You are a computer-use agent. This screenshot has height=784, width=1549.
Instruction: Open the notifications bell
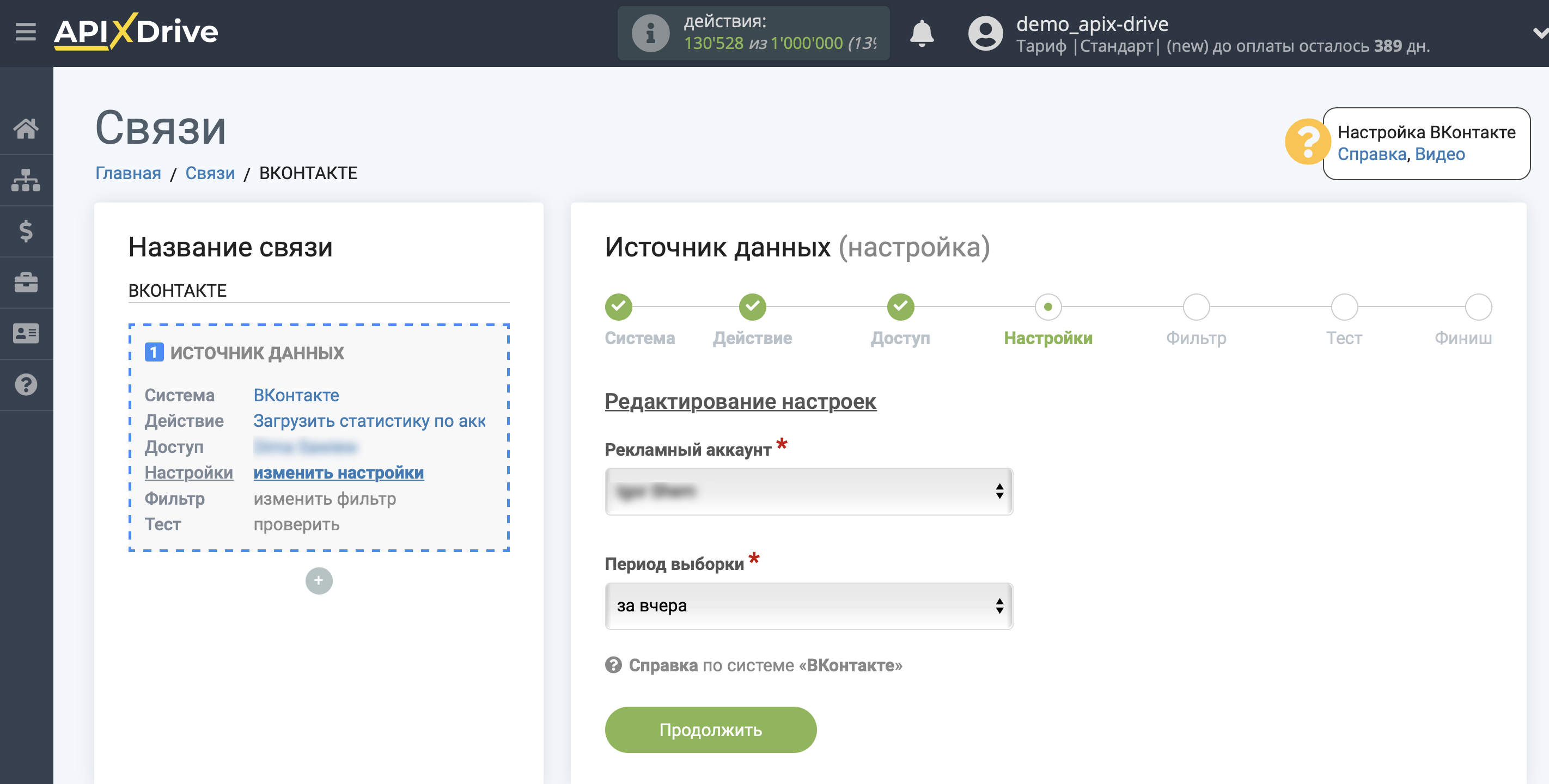point(921,33)
